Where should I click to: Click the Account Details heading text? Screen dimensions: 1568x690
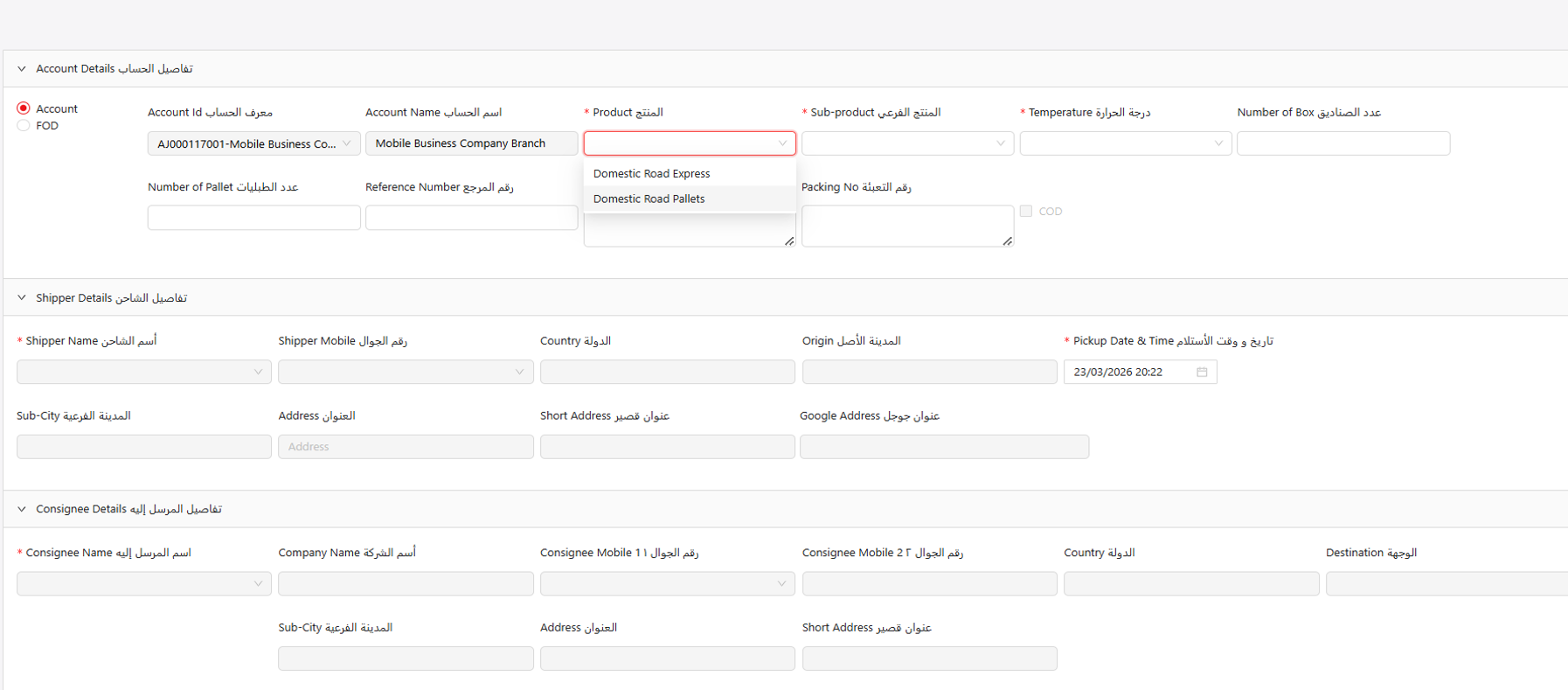(114, 68)
